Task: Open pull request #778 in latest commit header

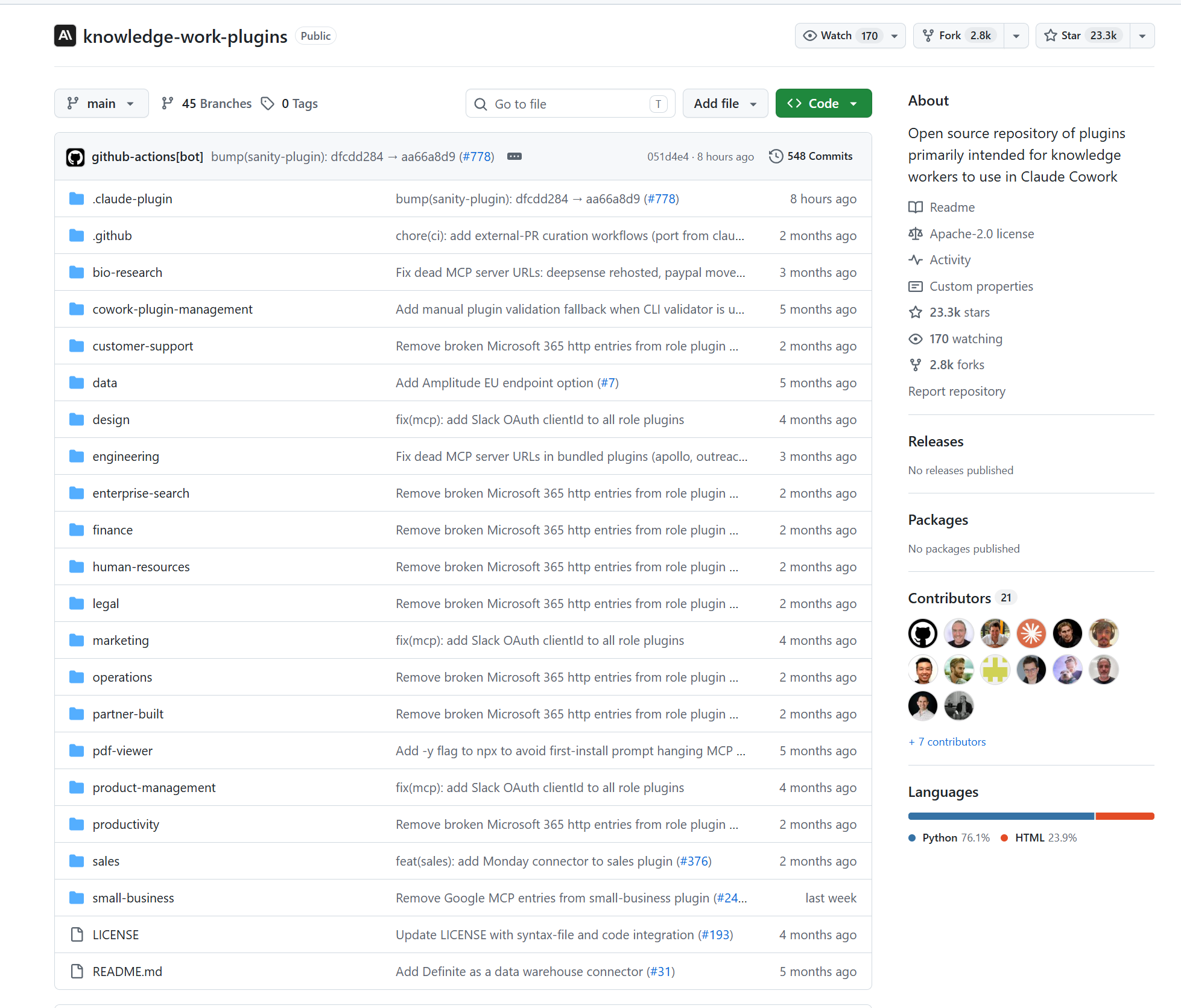Action: (x=477, y=157)
